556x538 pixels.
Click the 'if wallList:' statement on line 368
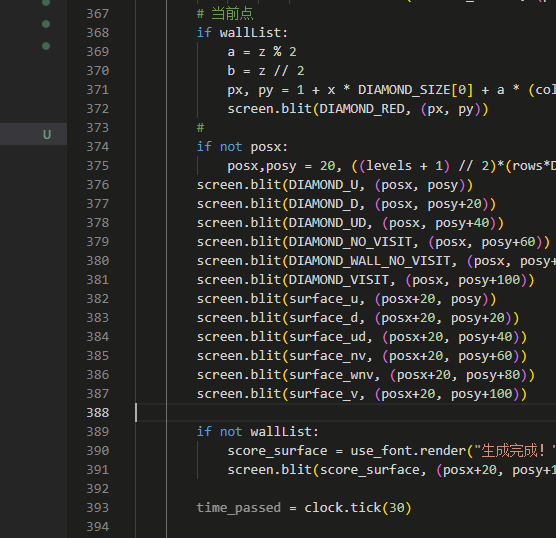[243, 33]
